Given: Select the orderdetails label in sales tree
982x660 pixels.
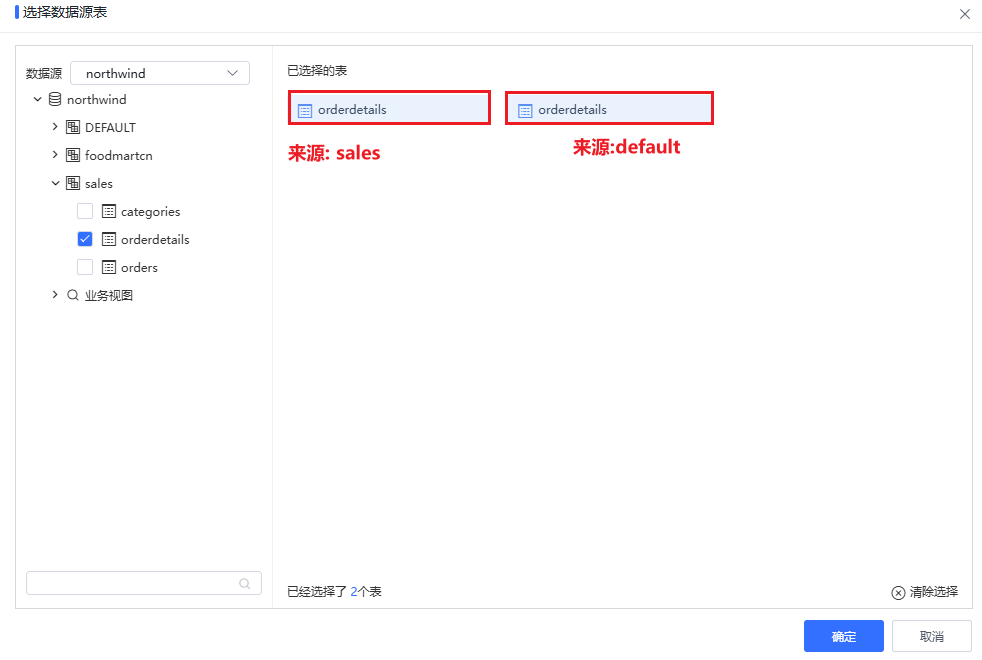Looking at the screenshot, I should coord(155,239).
